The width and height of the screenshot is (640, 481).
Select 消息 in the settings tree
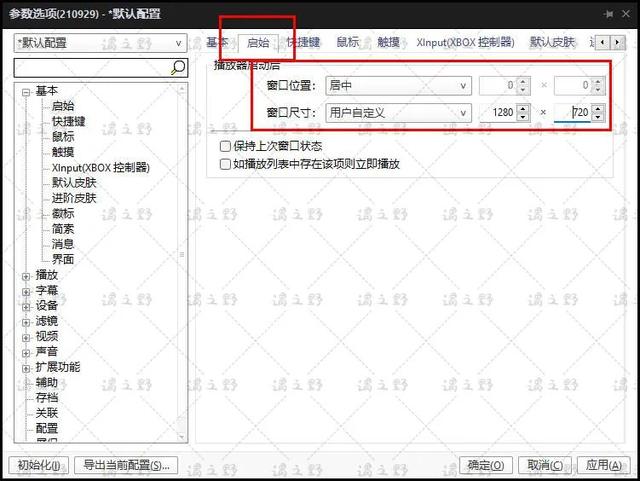63,244
